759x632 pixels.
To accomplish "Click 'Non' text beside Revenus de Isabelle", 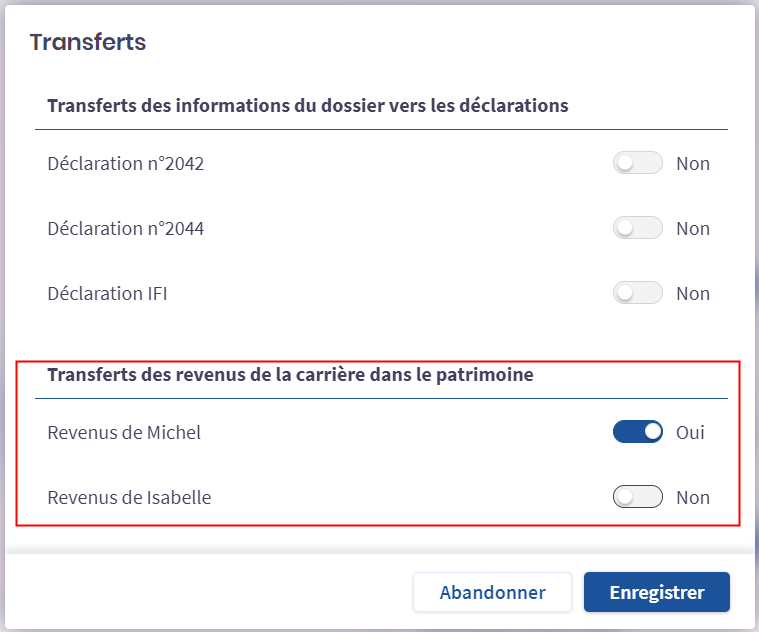I will click(x=692, y=497).
